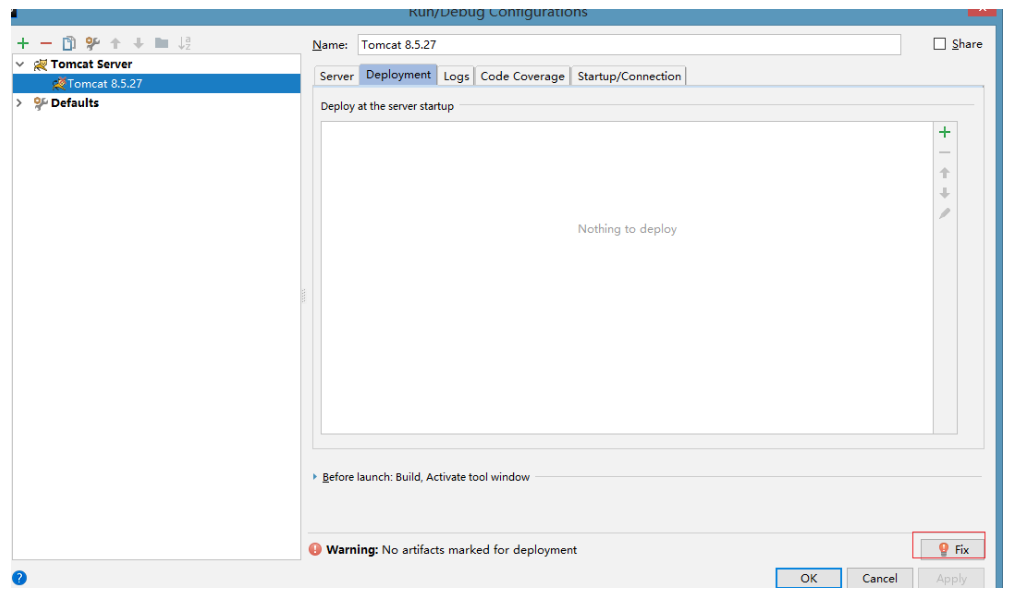This screenshot has width=1009, height=597.
Task: Click 'Deploy at the server startup' label
Action: 387,106
